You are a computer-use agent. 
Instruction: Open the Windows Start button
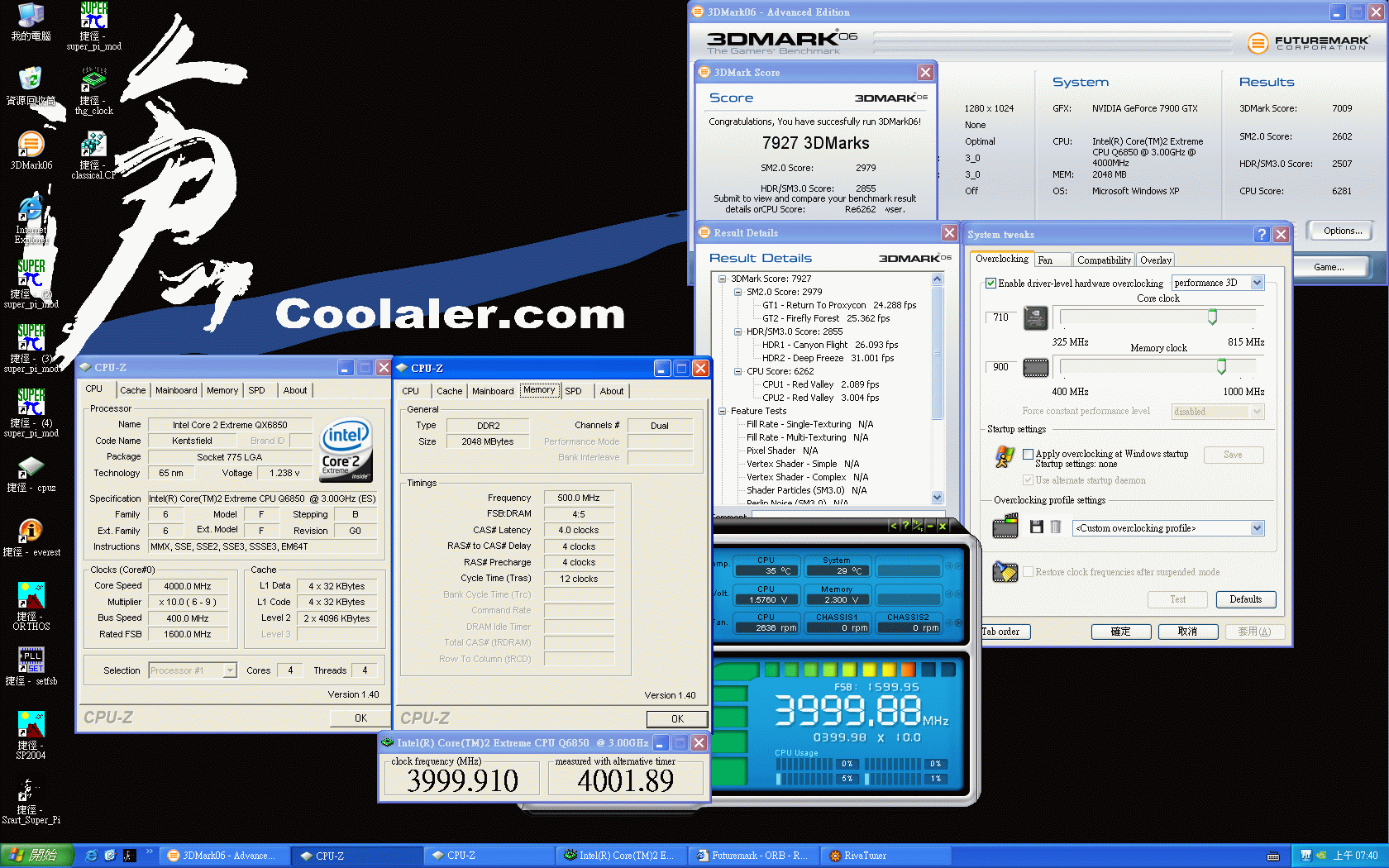pos(36,856)
